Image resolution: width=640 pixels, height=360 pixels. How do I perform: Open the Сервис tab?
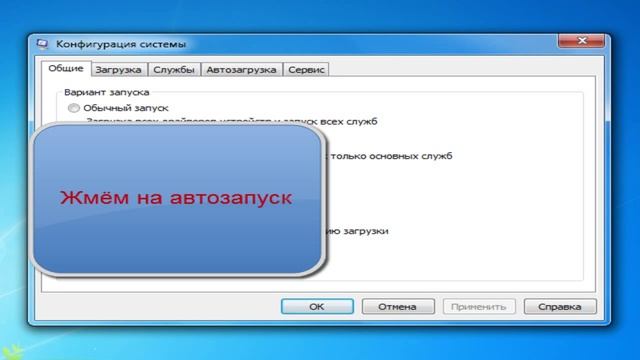click(306, 70)
